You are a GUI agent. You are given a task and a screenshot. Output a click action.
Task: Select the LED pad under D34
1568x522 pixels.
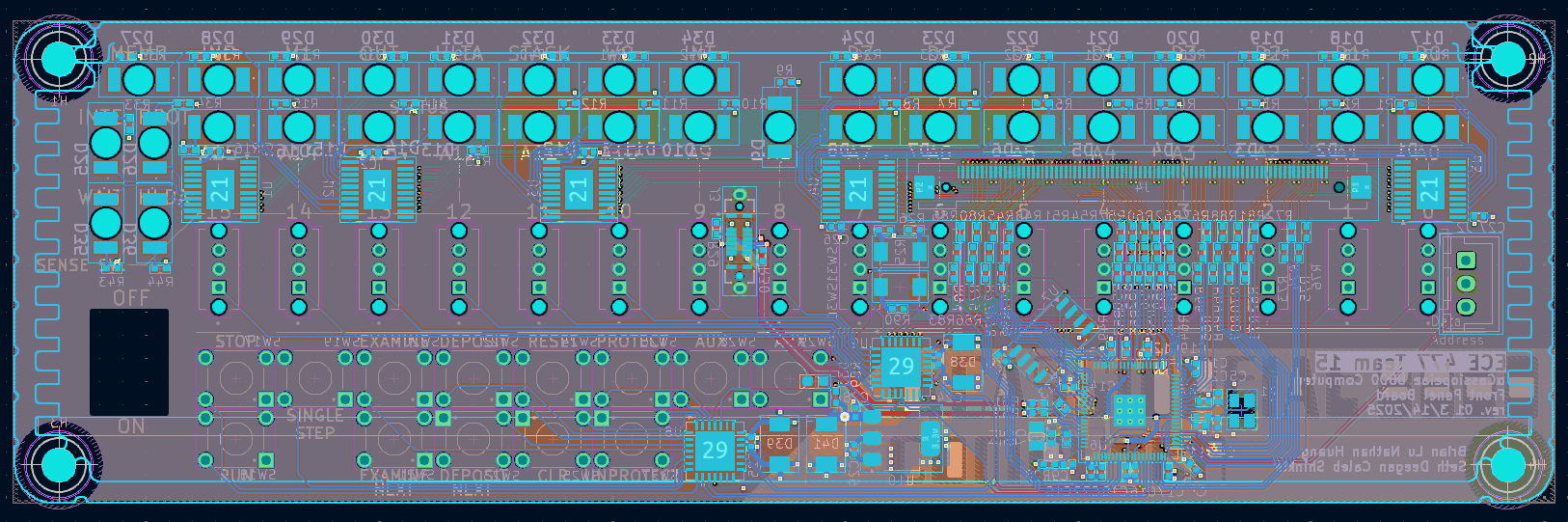coord(699,79)
